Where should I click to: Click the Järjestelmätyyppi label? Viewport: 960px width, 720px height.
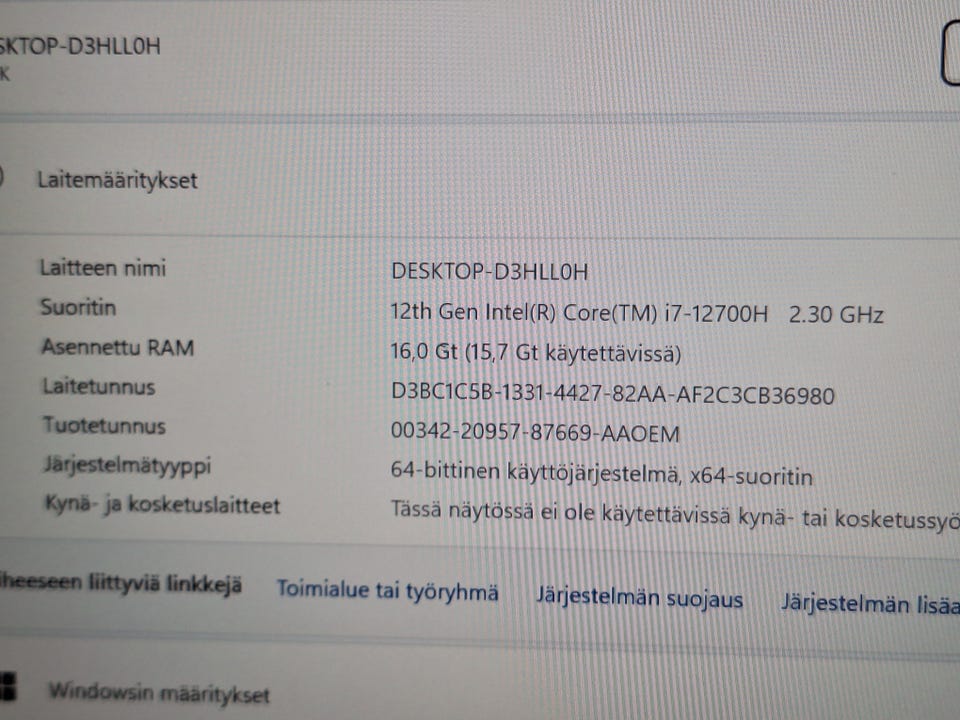pyautogui.click(x=127, y=465)
